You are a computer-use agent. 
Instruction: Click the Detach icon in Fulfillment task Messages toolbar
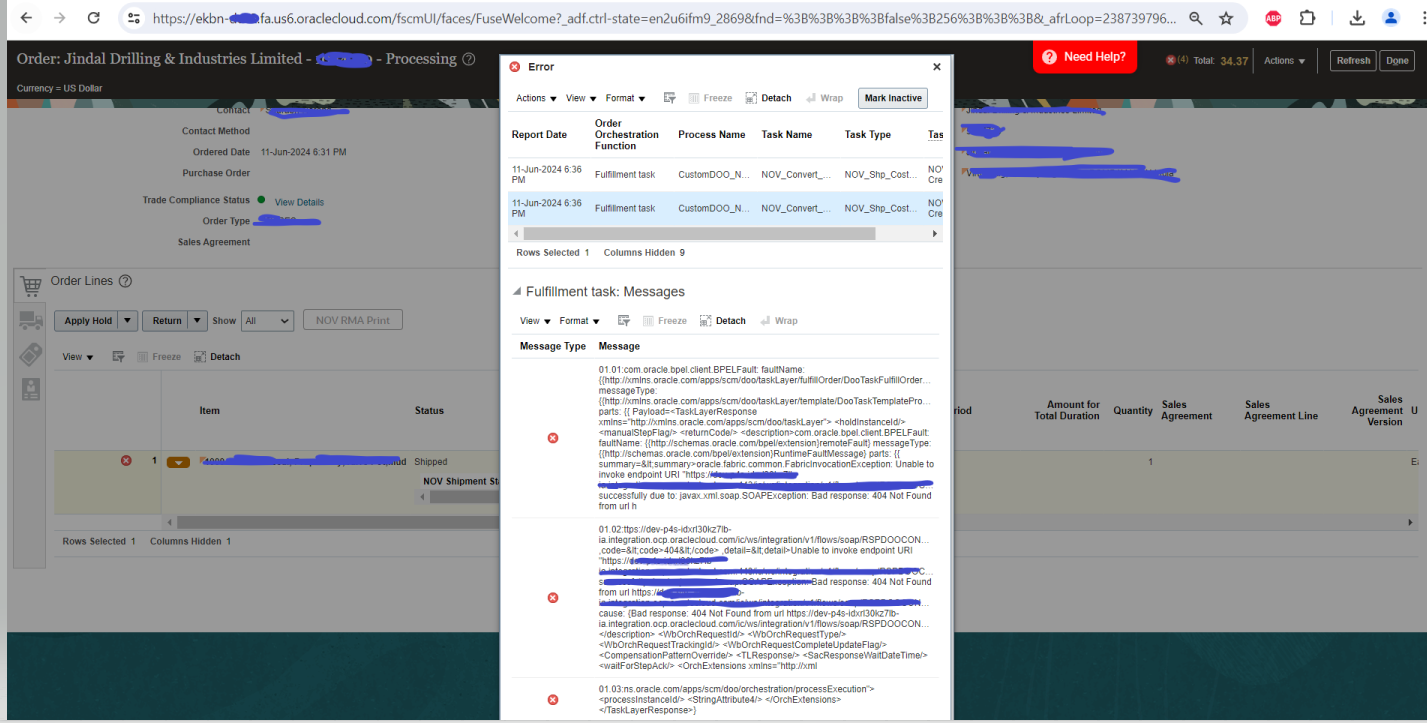(722, 321)
